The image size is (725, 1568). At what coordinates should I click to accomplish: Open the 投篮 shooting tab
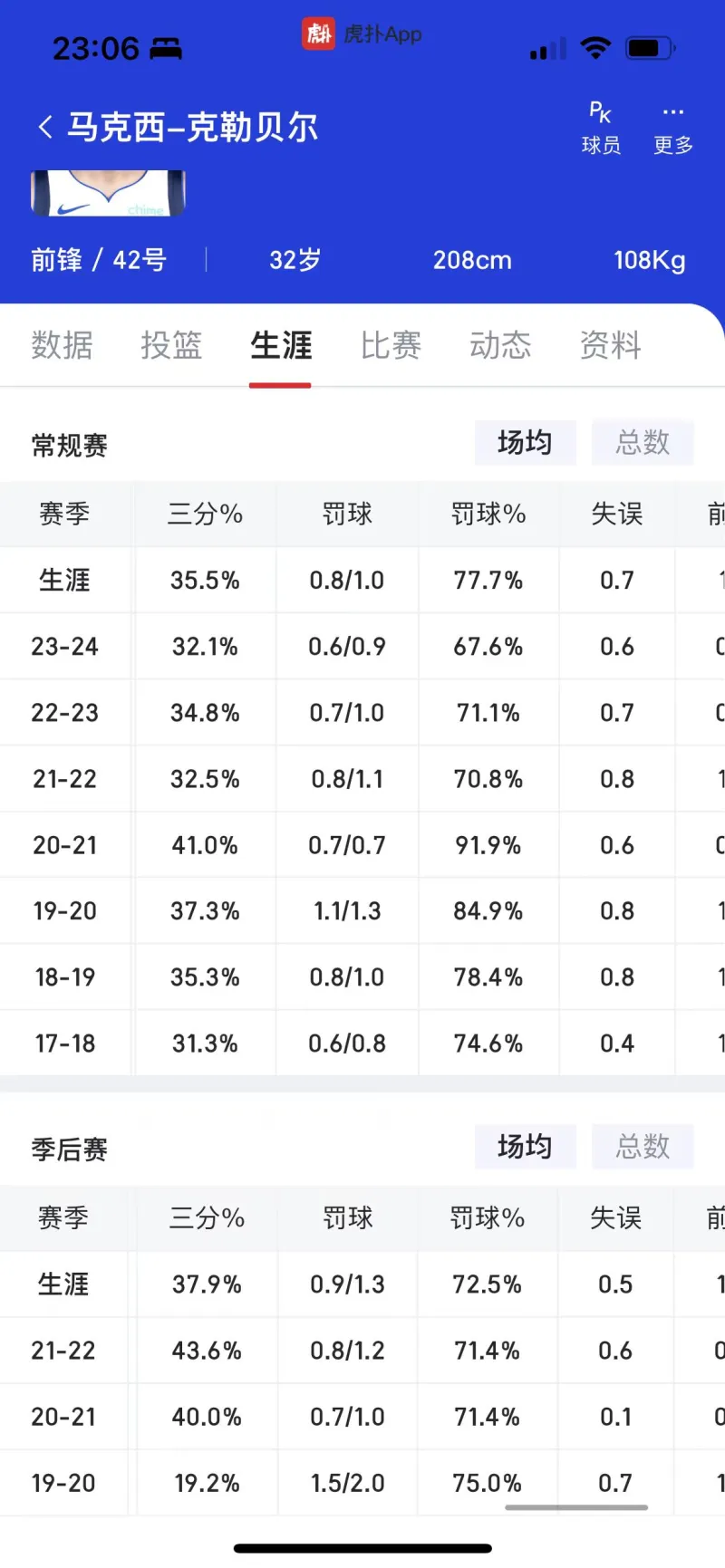click(x=171, y=345)
